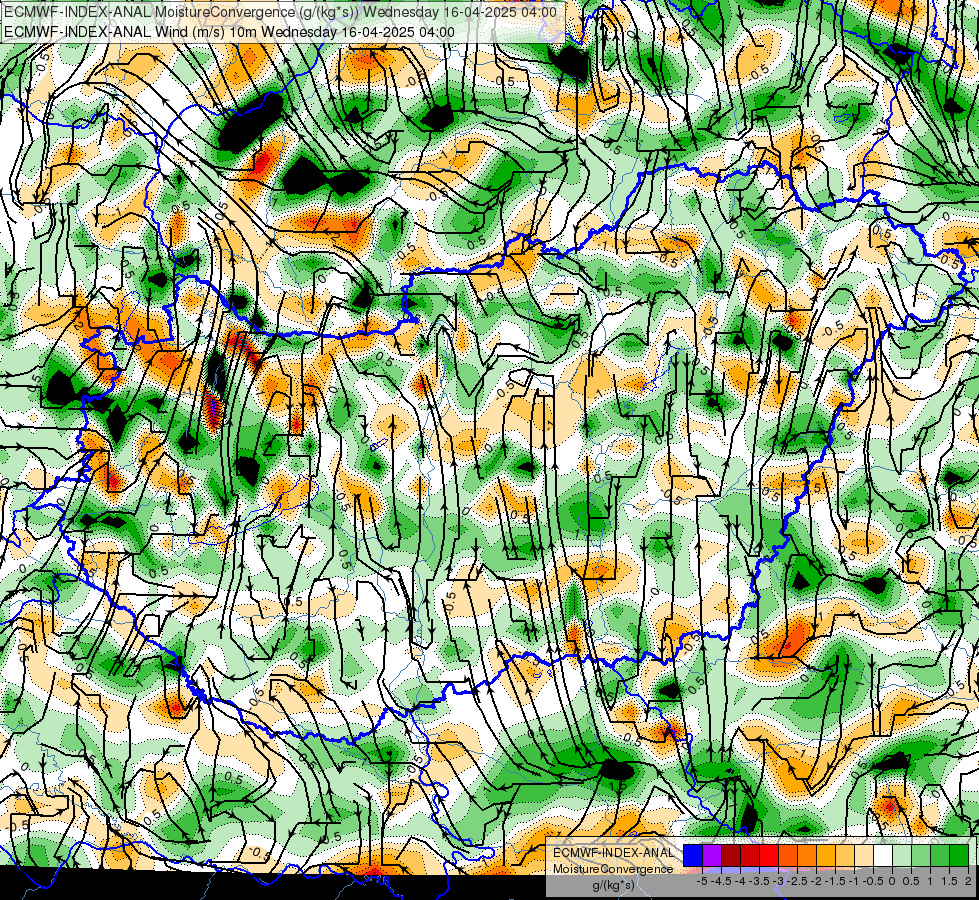Click the 'Wind (m/s) 10m' title line
Viewport: 979px width, 900px height.
click(x=229, y=32)
